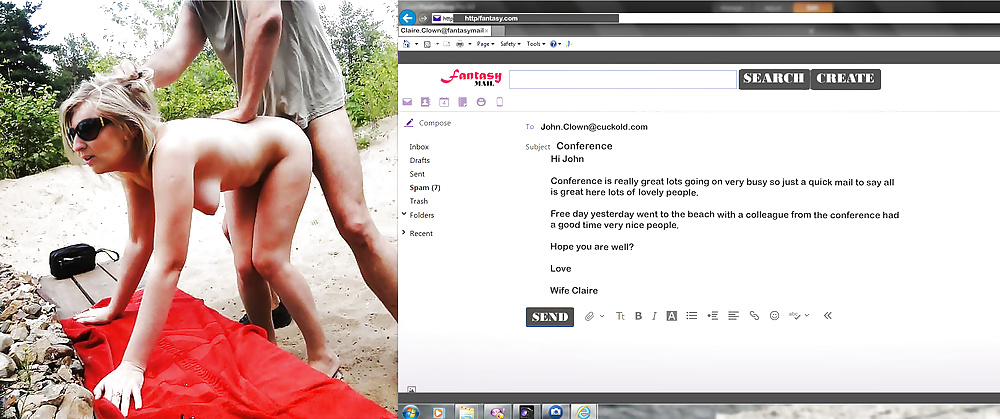Open the Tools menu dropdown
This screenshot has height=419, width=1000.
535,44
